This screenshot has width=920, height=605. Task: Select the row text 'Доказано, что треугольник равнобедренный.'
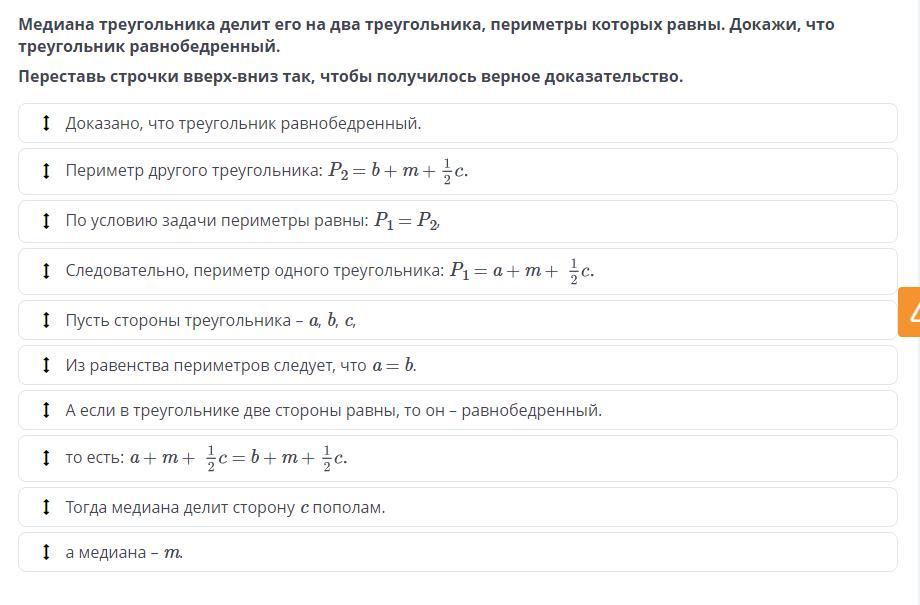pos(243,124)
